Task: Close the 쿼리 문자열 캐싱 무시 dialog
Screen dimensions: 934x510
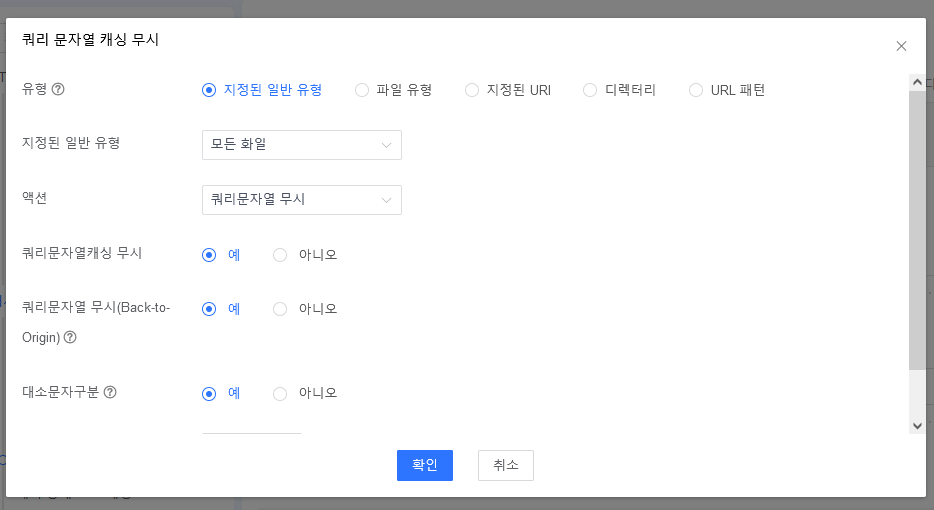Action: click(x=901, y=46)
